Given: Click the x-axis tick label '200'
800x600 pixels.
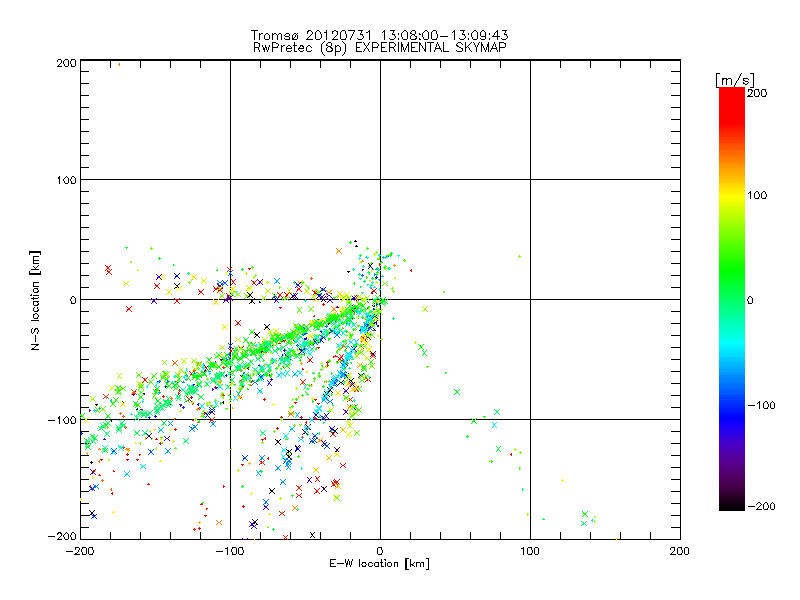Looking at the screenshot, I should (x=680, y=551).
